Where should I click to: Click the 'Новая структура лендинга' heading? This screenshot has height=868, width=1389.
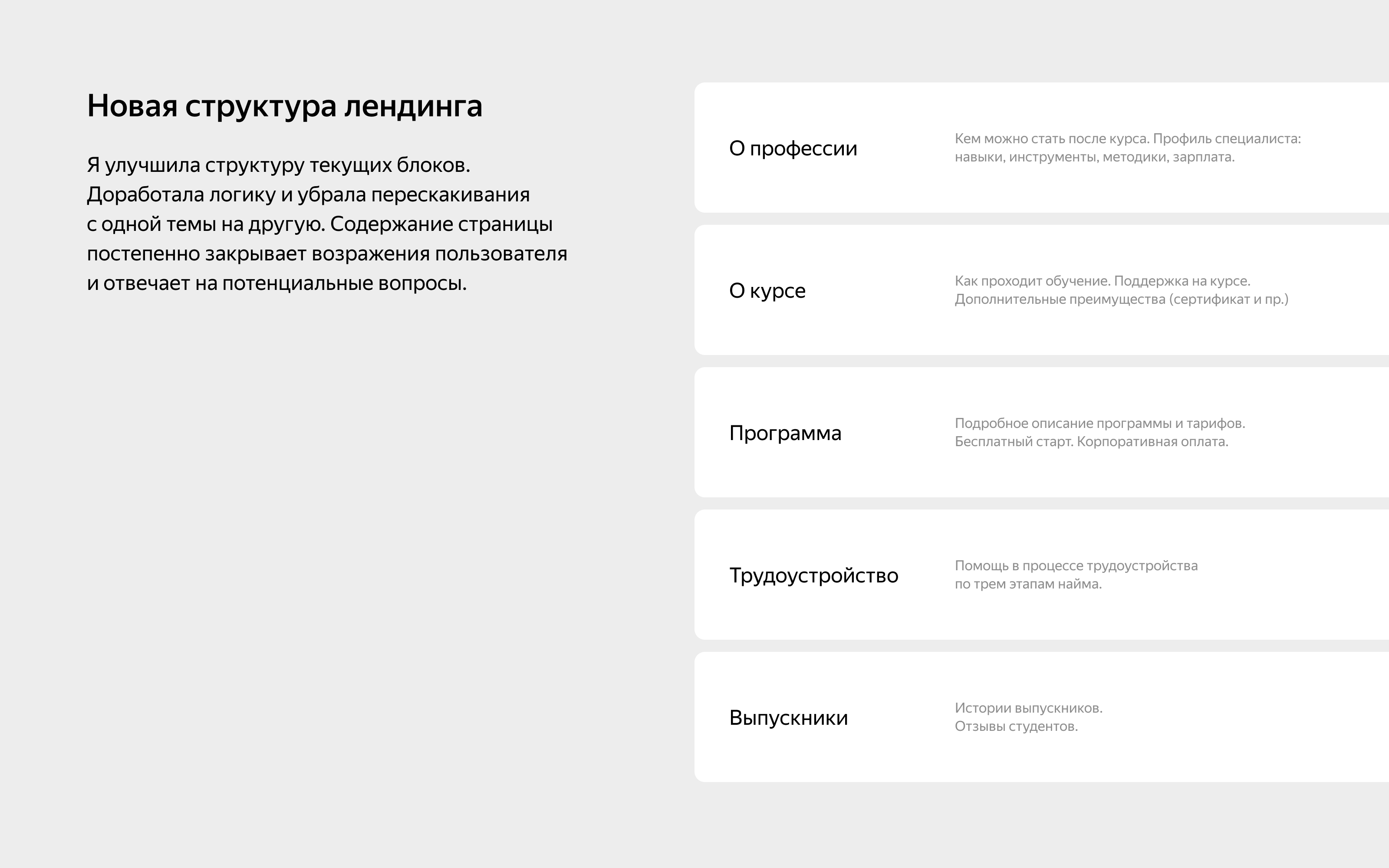click(x=284, y=106)
